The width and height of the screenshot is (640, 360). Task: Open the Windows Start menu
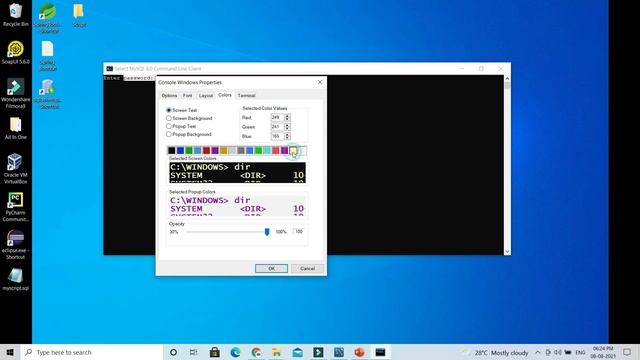10,352
